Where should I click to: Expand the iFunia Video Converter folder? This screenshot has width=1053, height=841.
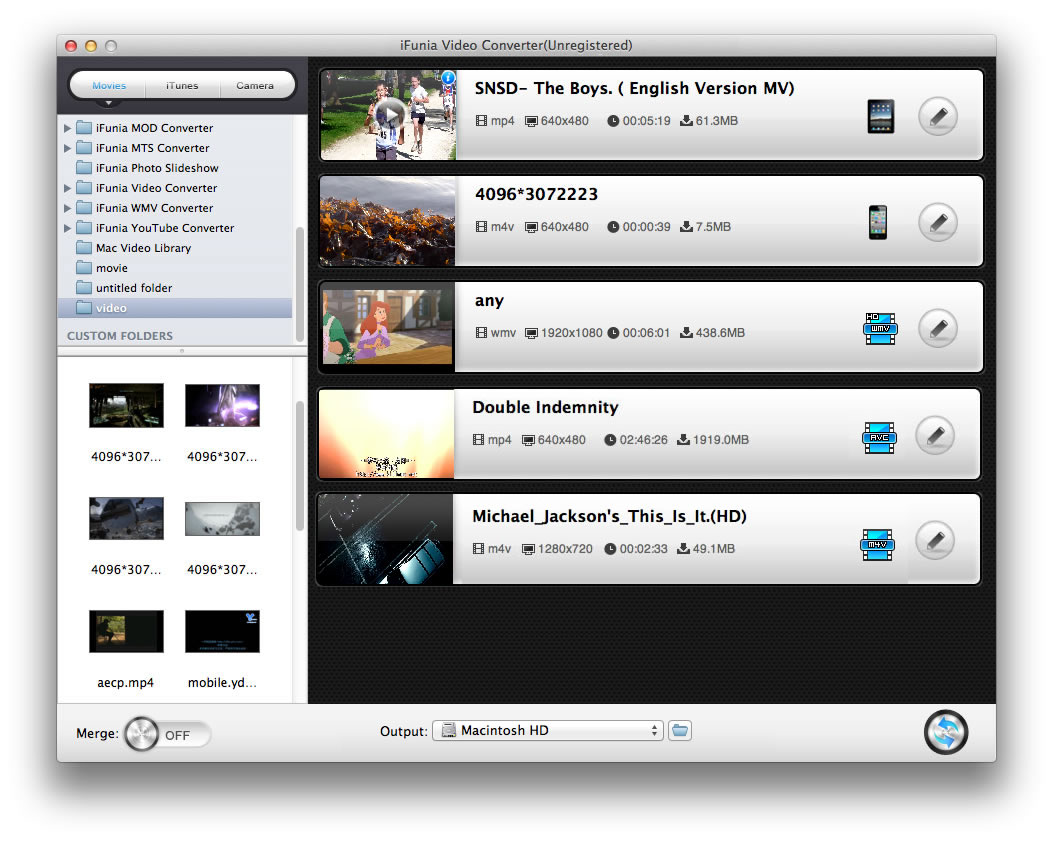tap(67, 188)
